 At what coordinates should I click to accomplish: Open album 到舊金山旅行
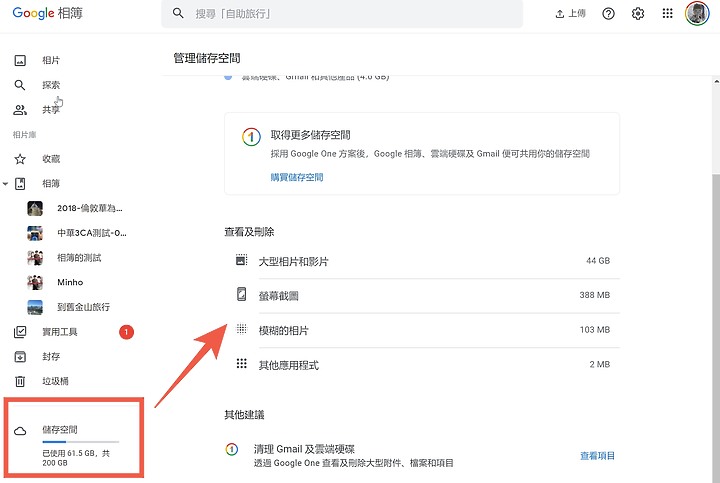click(x=83, y=307)
